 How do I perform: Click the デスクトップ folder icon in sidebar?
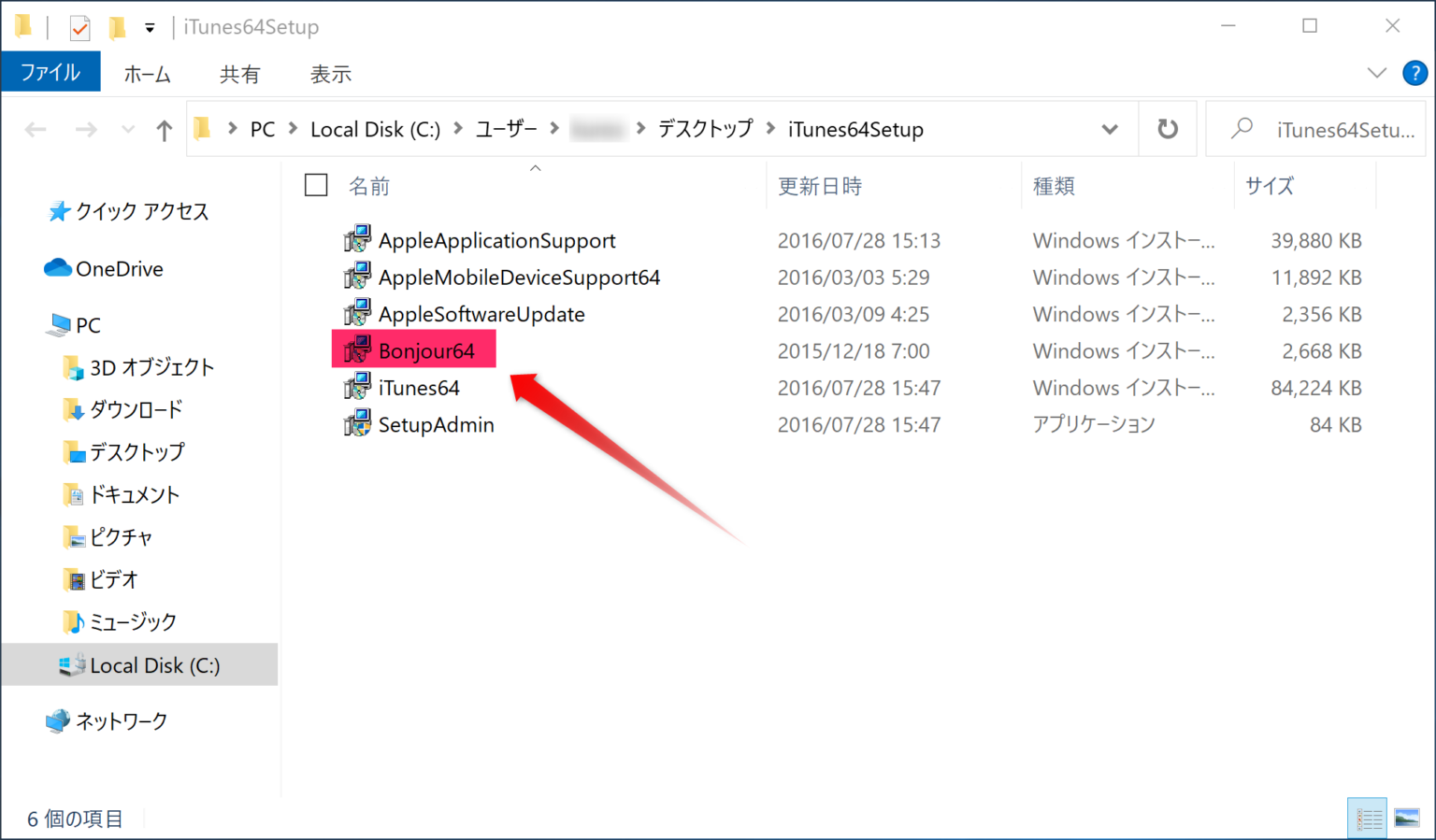coord(74,452)
